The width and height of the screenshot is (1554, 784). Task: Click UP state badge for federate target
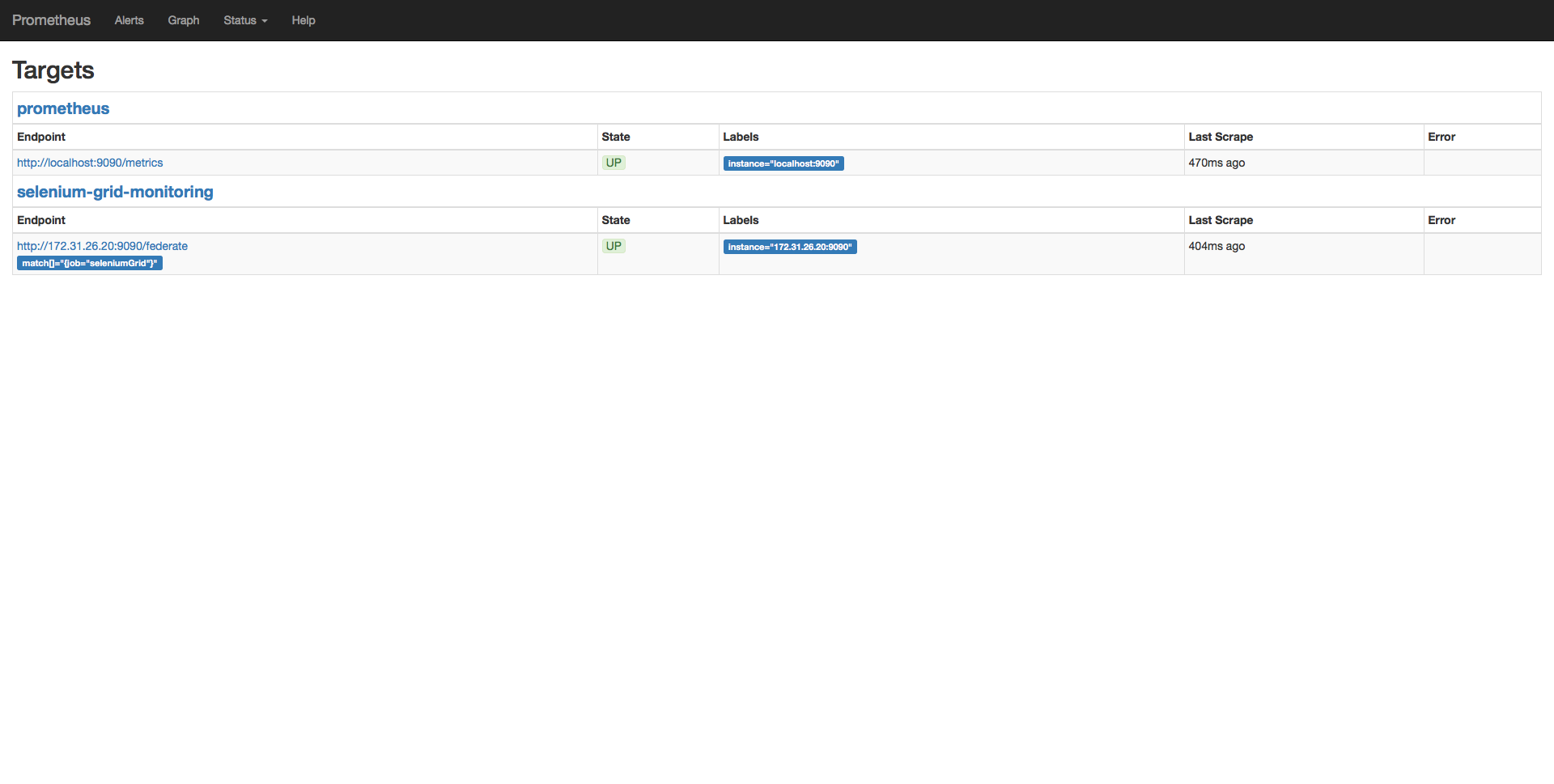pyautogui.click(x=614, y=246)
